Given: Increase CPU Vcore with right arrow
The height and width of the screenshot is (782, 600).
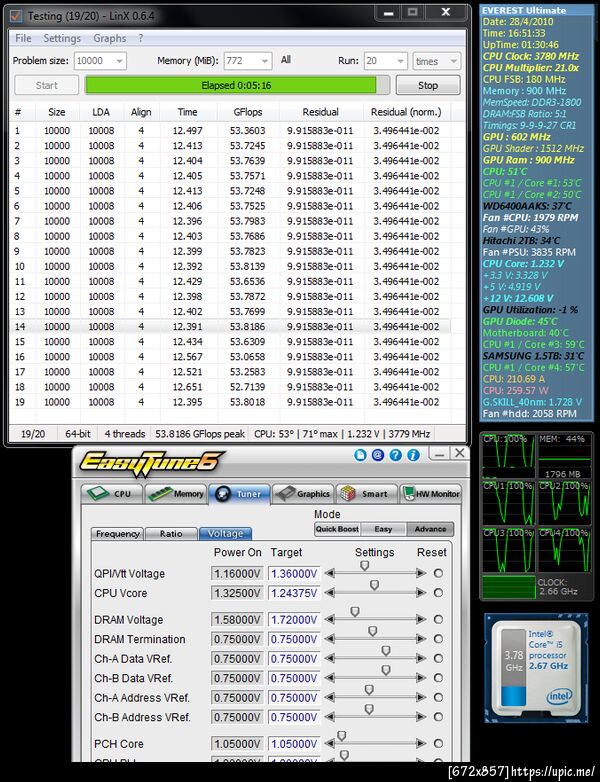Looking at the screenshot, I should tap(421, 593).
